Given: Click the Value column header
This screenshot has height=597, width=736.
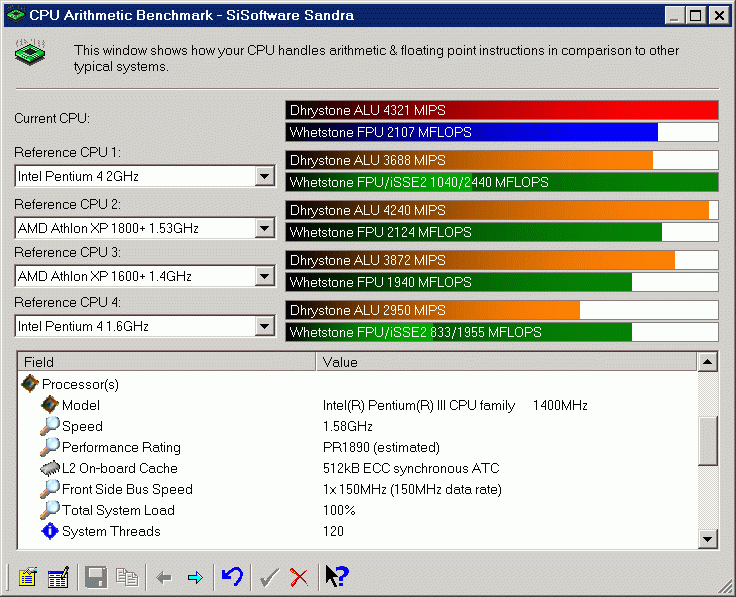Looking at the screenshot, I should pos(506,362).
